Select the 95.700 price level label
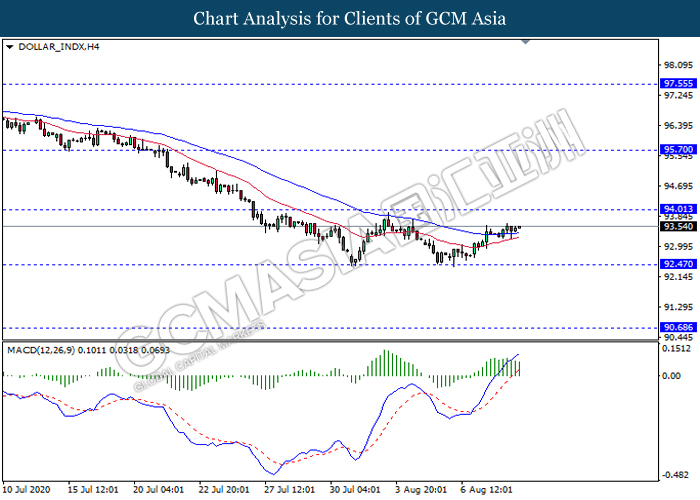The width and height of the screenshot is (700, 500). tap(678, 150)
